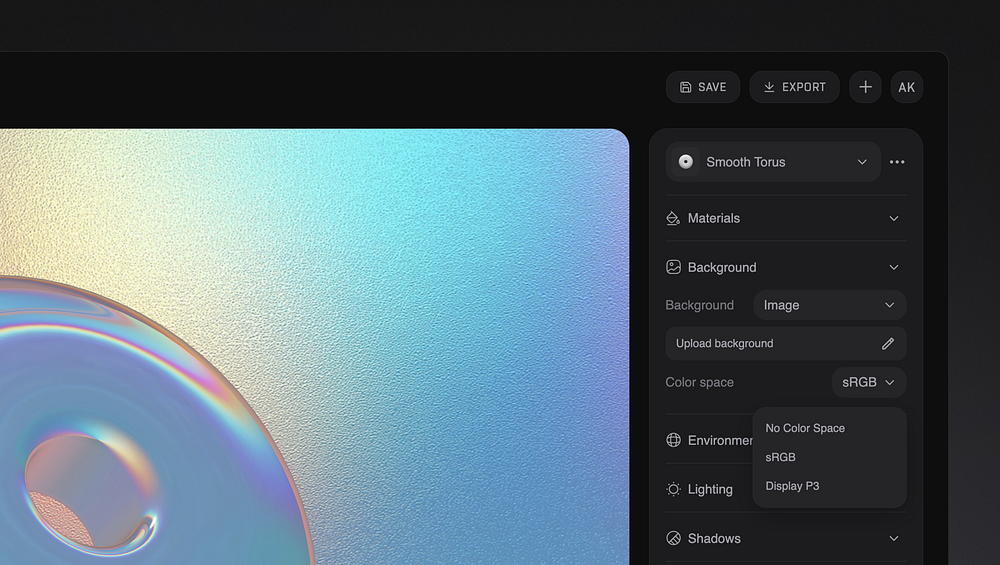
Task: Open the AK user avatar
Action: pyautogui.click(x=907, y=87)
